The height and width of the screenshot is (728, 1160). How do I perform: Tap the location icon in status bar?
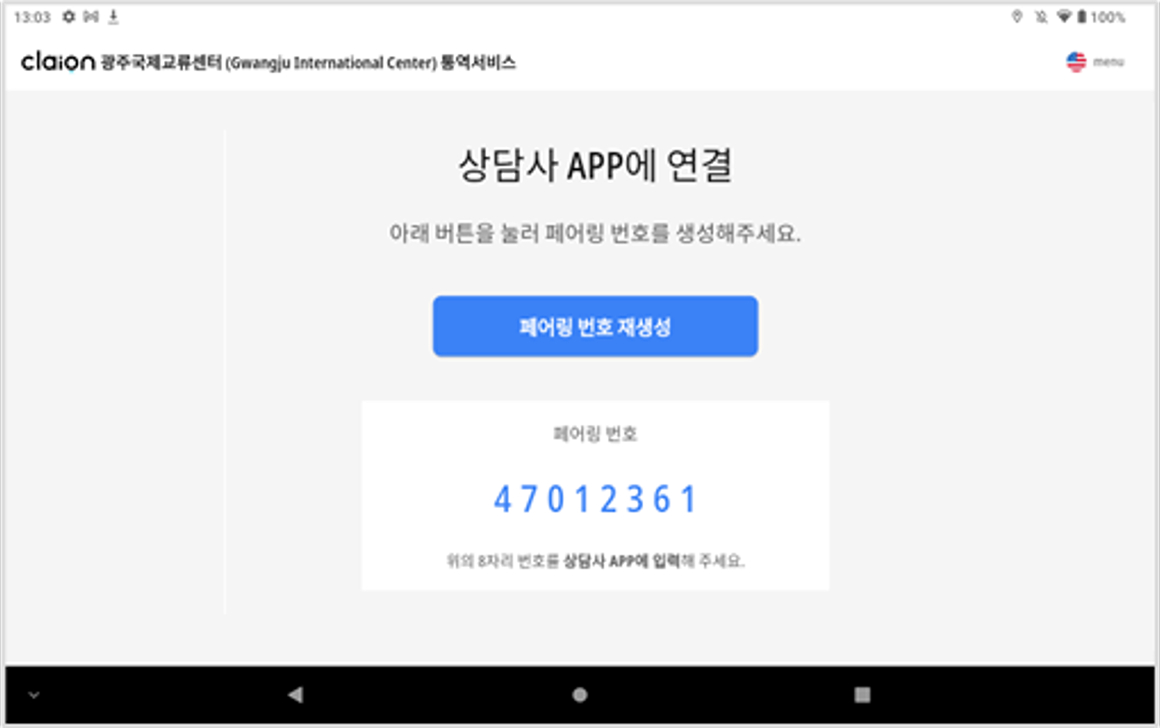pyautogui.click(x=1017, y=16)
